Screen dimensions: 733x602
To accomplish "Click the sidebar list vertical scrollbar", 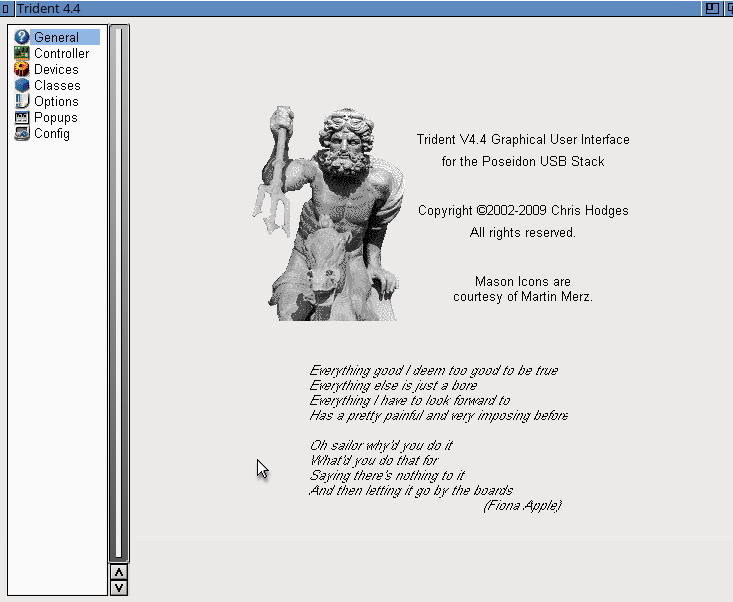I will (x=119, y=294).
